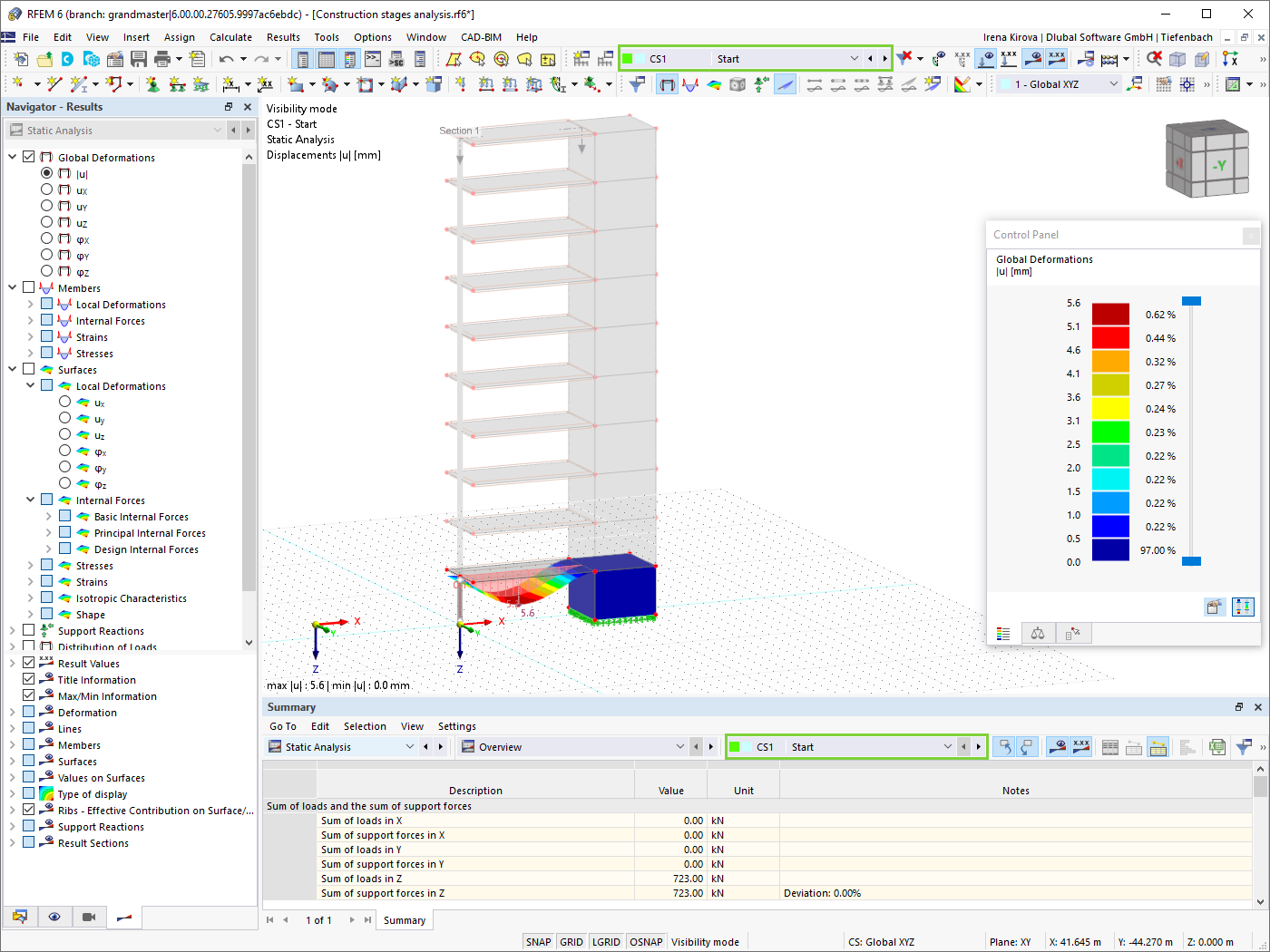The width and height of the screenshot is (1270, 952).
Task: Click the results filter funnel icon
Action: pos(638,84)
